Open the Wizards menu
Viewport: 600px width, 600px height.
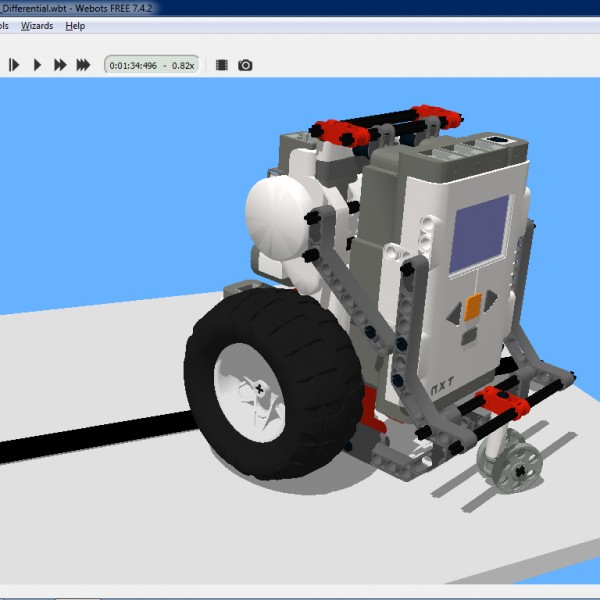pyautogui.click(x=37, y=26)
